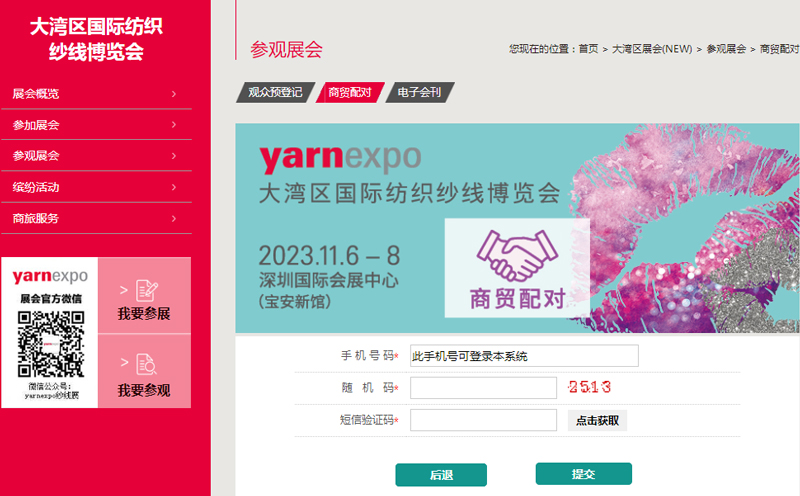Click the 我要参展 document-pencil icon
800x496 pixels.
coord(147,291)
